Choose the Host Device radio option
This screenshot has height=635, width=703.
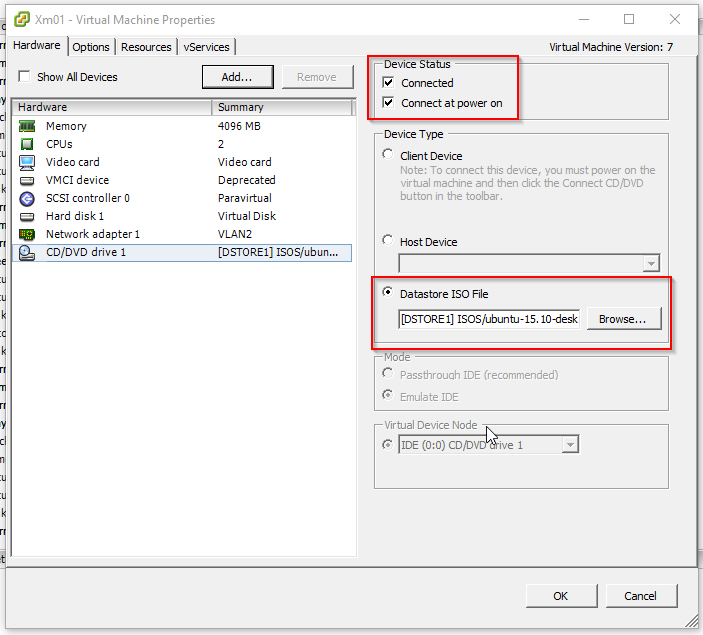pyautogui.click(x=388, y=240)
